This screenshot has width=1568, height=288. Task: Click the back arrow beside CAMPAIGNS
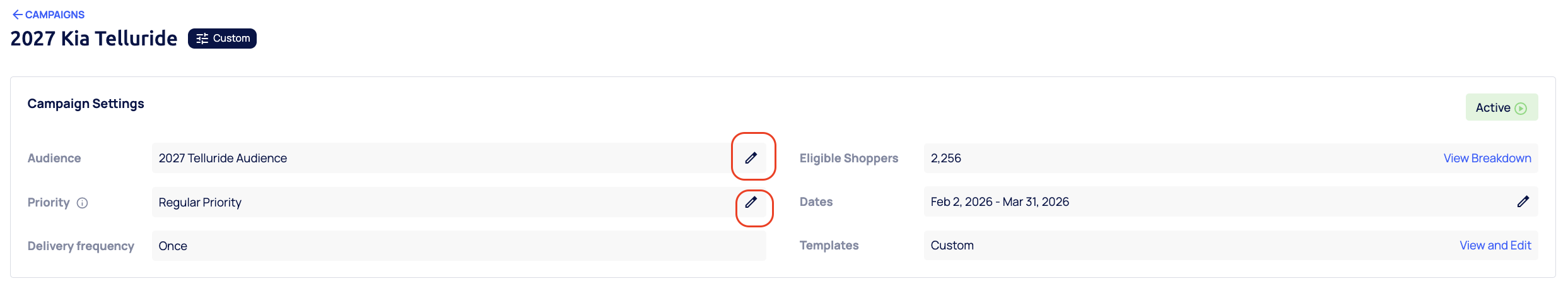17,15
